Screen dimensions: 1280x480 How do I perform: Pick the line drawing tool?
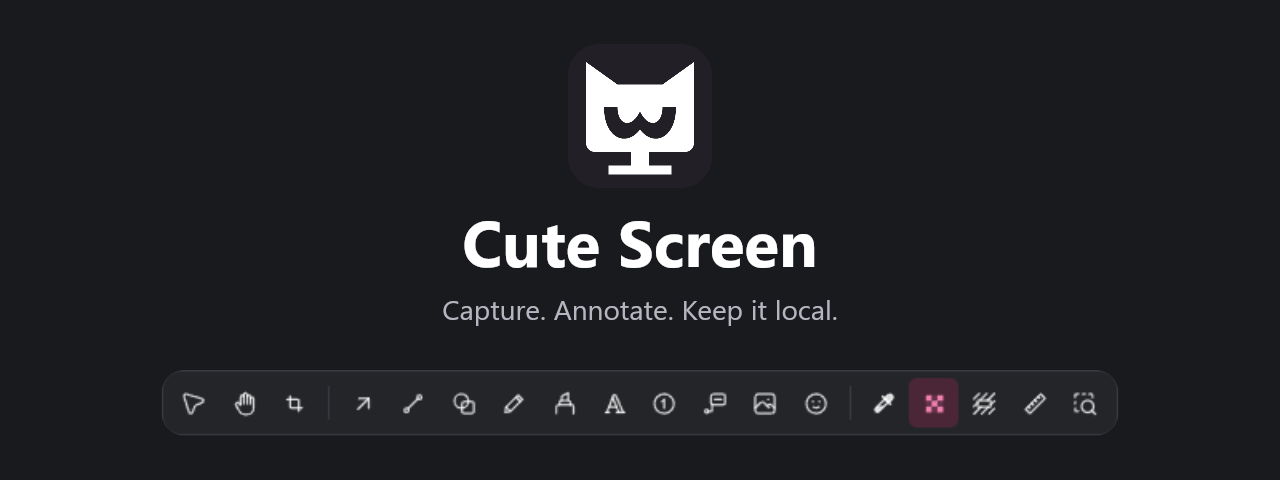413,403
